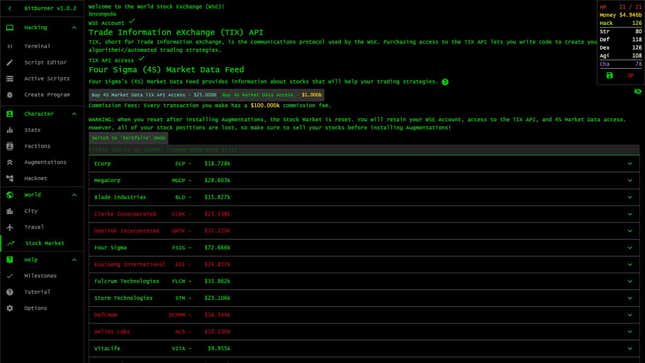Open the Terminal page from sidebar
The width and height of the screenshot is (645, 363).
tap(37, 46)
